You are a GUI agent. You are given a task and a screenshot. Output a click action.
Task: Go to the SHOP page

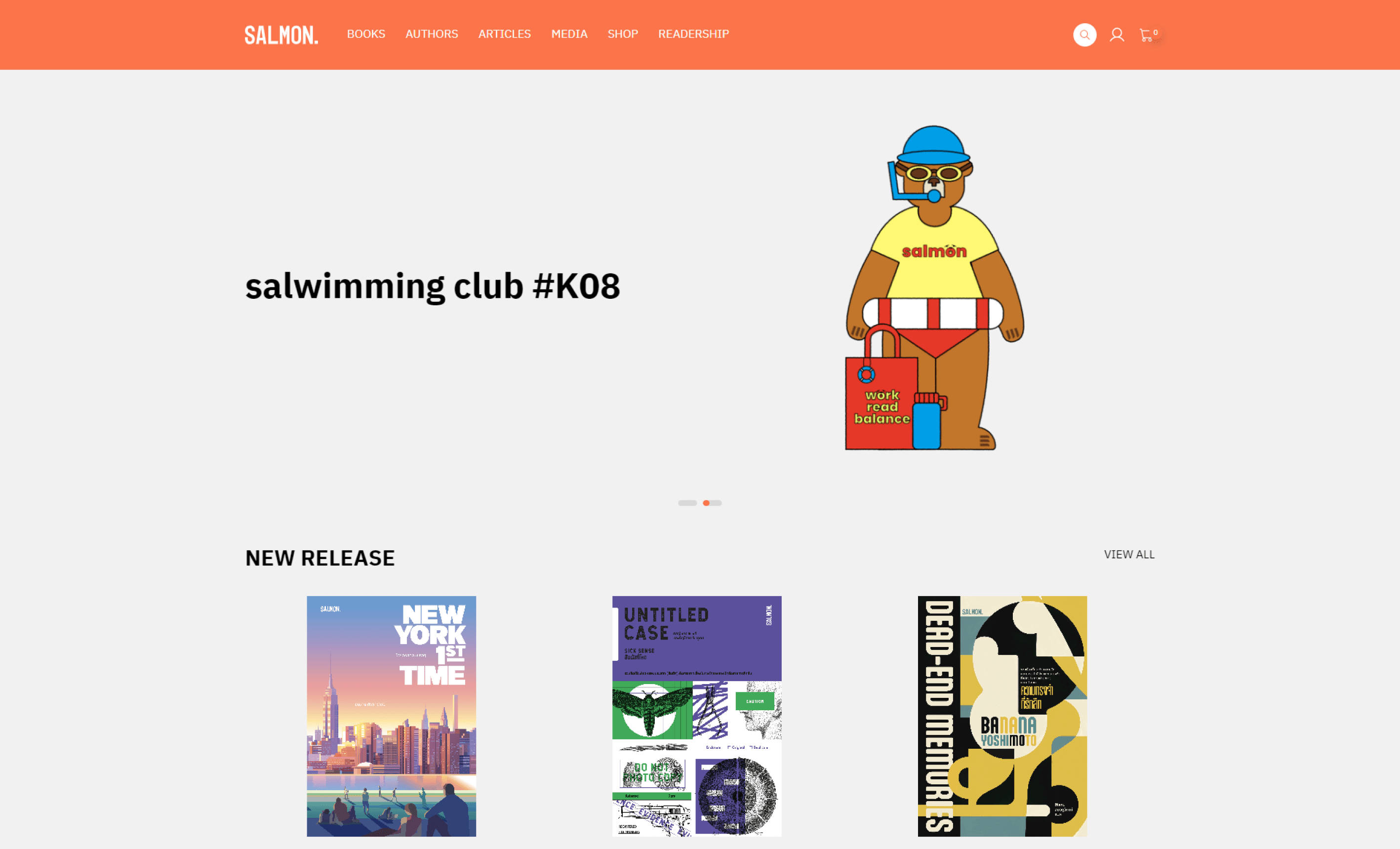(x=622, y=34)
